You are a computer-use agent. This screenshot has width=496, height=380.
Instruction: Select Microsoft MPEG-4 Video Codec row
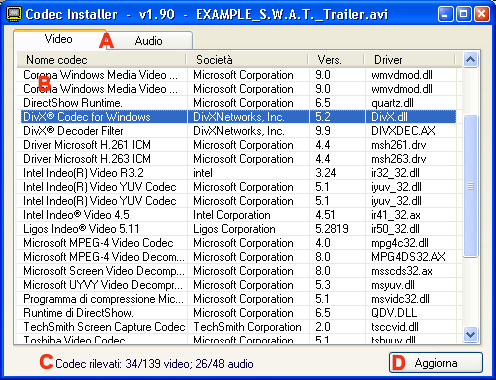(x=239, y=243)
